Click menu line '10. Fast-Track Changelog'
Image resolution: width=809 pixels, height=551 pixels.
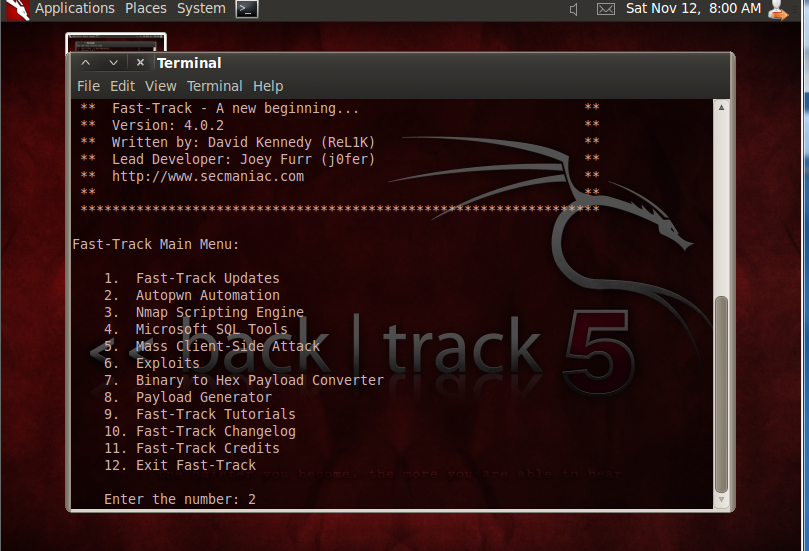[x=200, y=432]
